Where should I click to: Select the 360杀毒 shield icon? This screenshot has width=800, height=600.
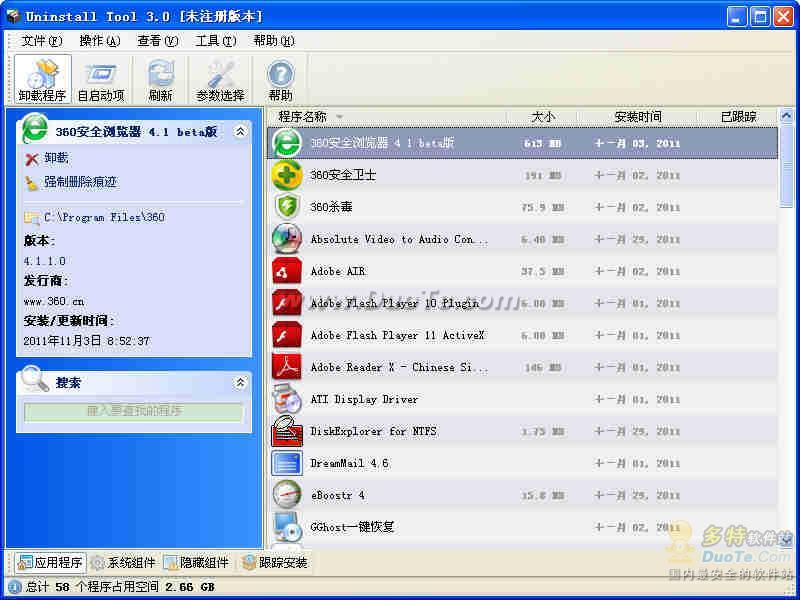pyautogui.click(x=287, y=207)
